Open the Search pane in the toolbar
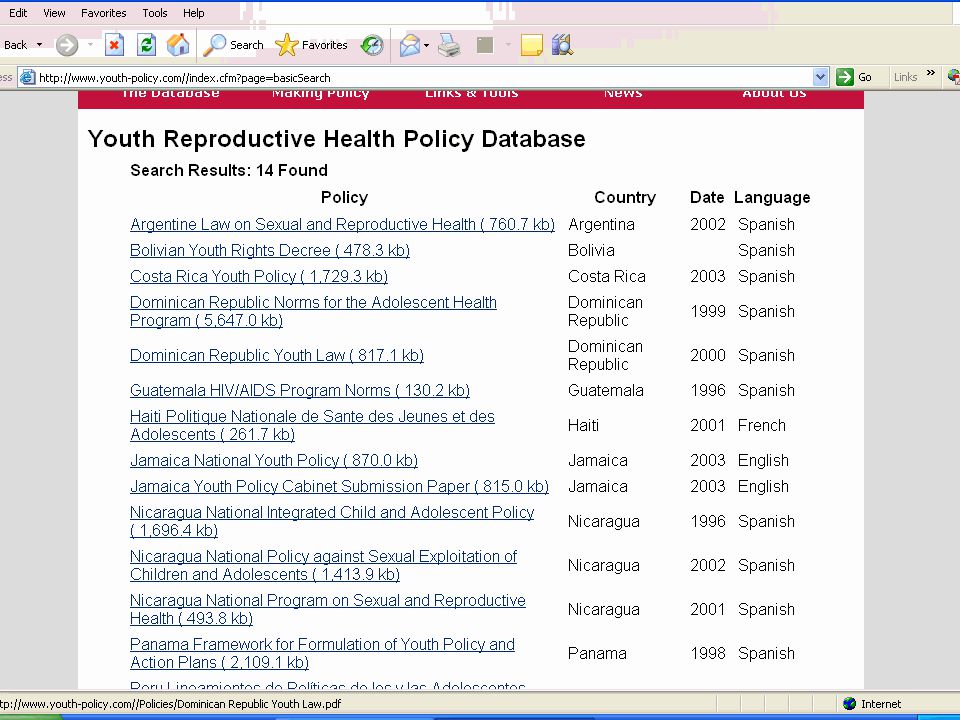Screen dimensions: 960x720 [233, 45]
